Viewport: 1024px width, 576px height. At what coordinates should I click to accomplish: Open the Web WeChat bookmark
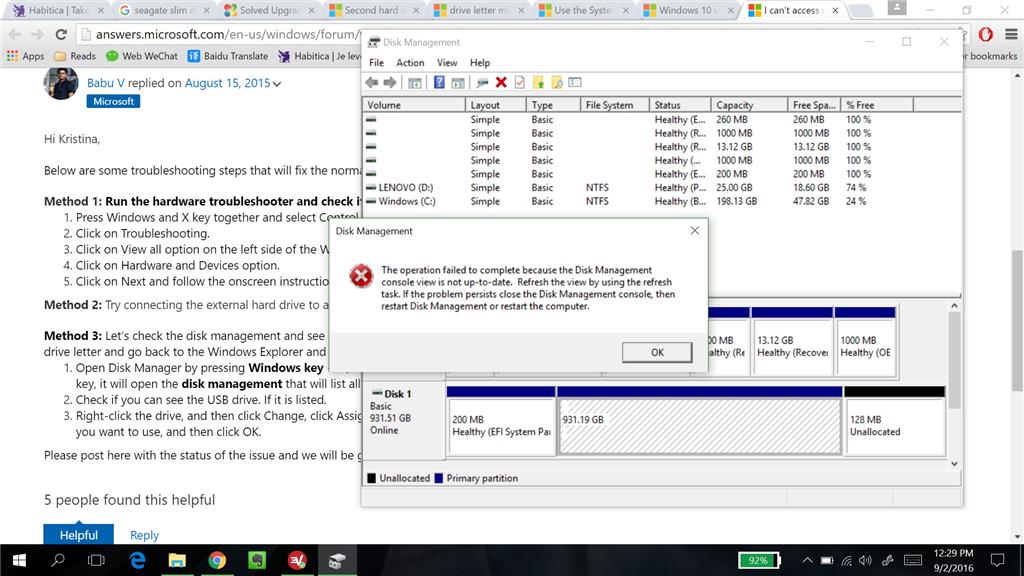142,56
